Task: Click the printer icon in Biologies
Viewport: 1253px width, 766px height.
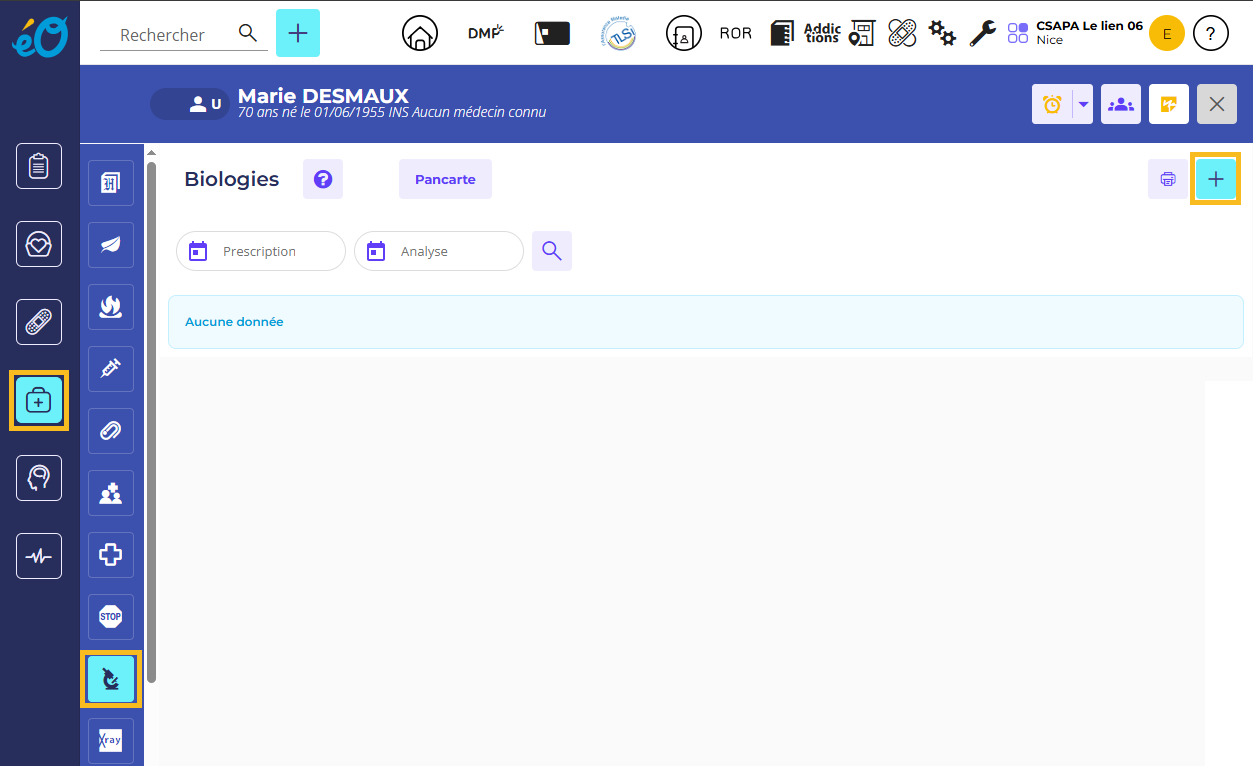Action: [1167, 179]
